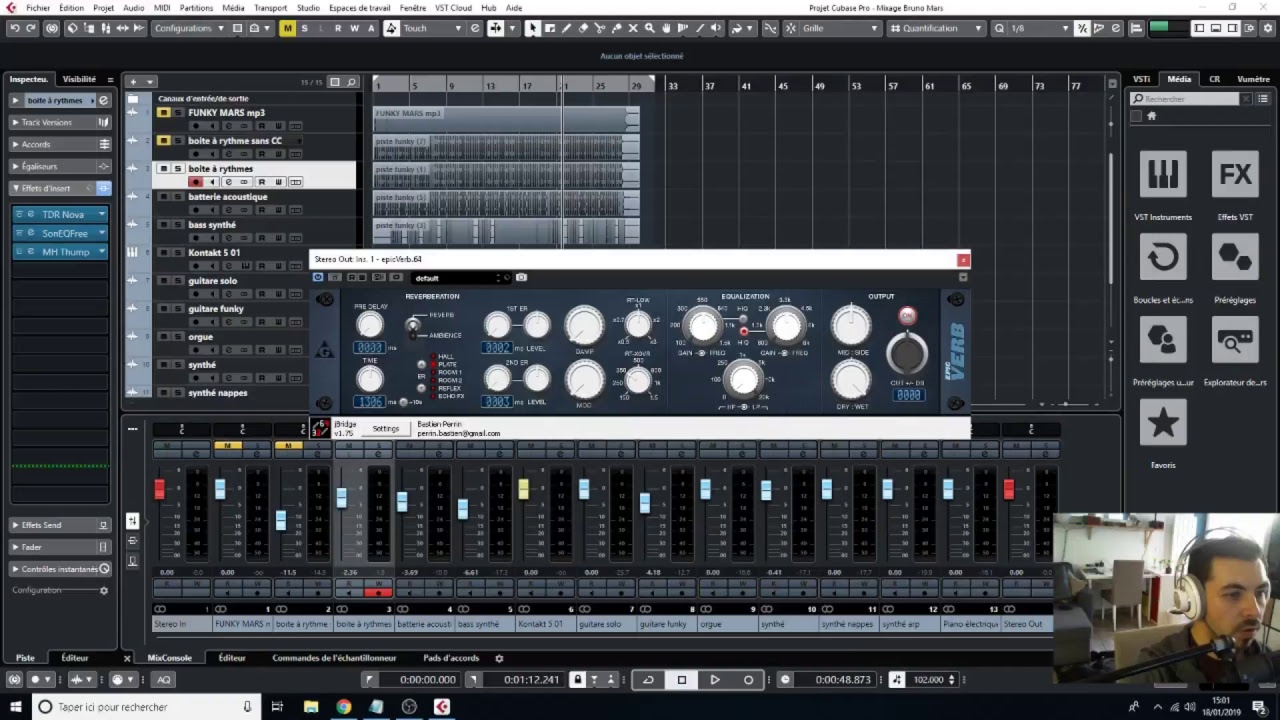Toggle global Solo S button
This screenshot has height=720, width=1280.
click(x=305, y=28)
